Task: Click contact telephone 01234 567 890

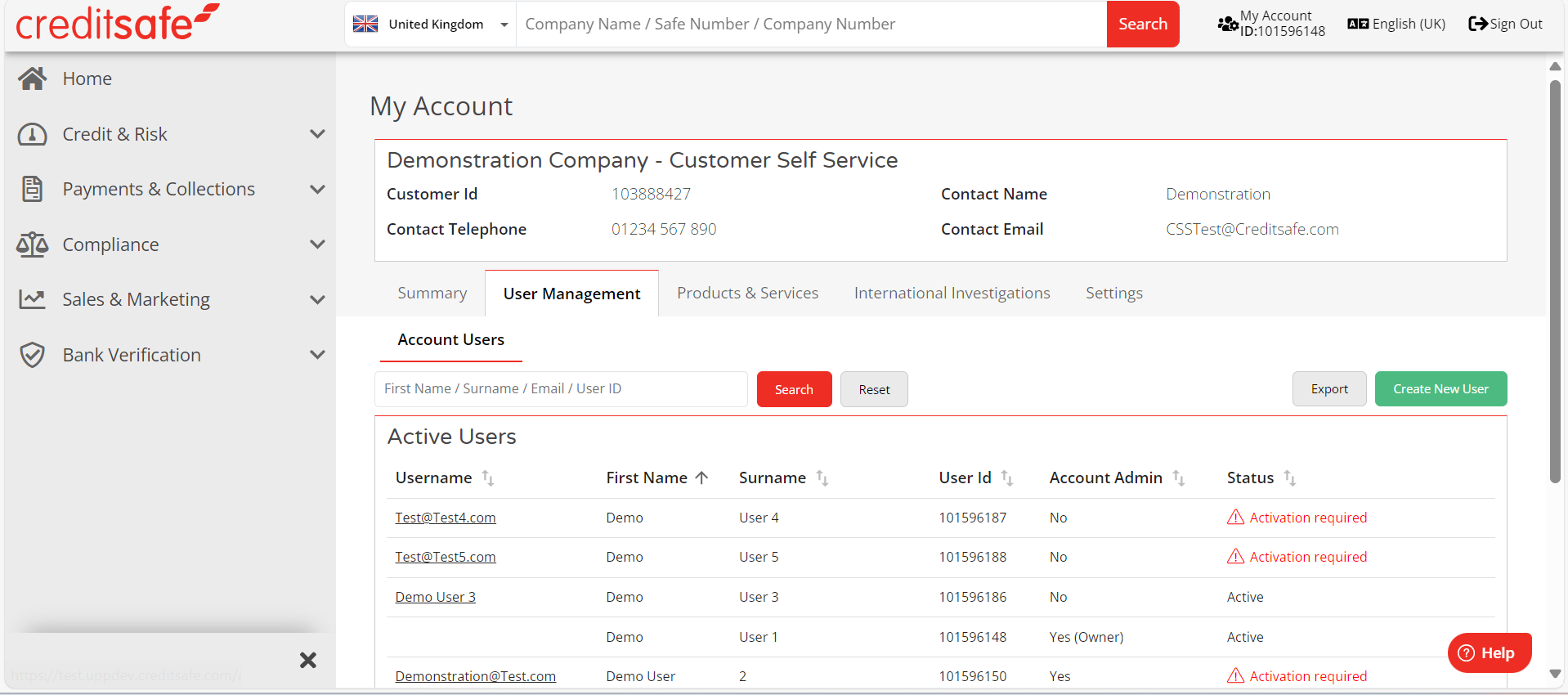Action: tap(664, 229)
